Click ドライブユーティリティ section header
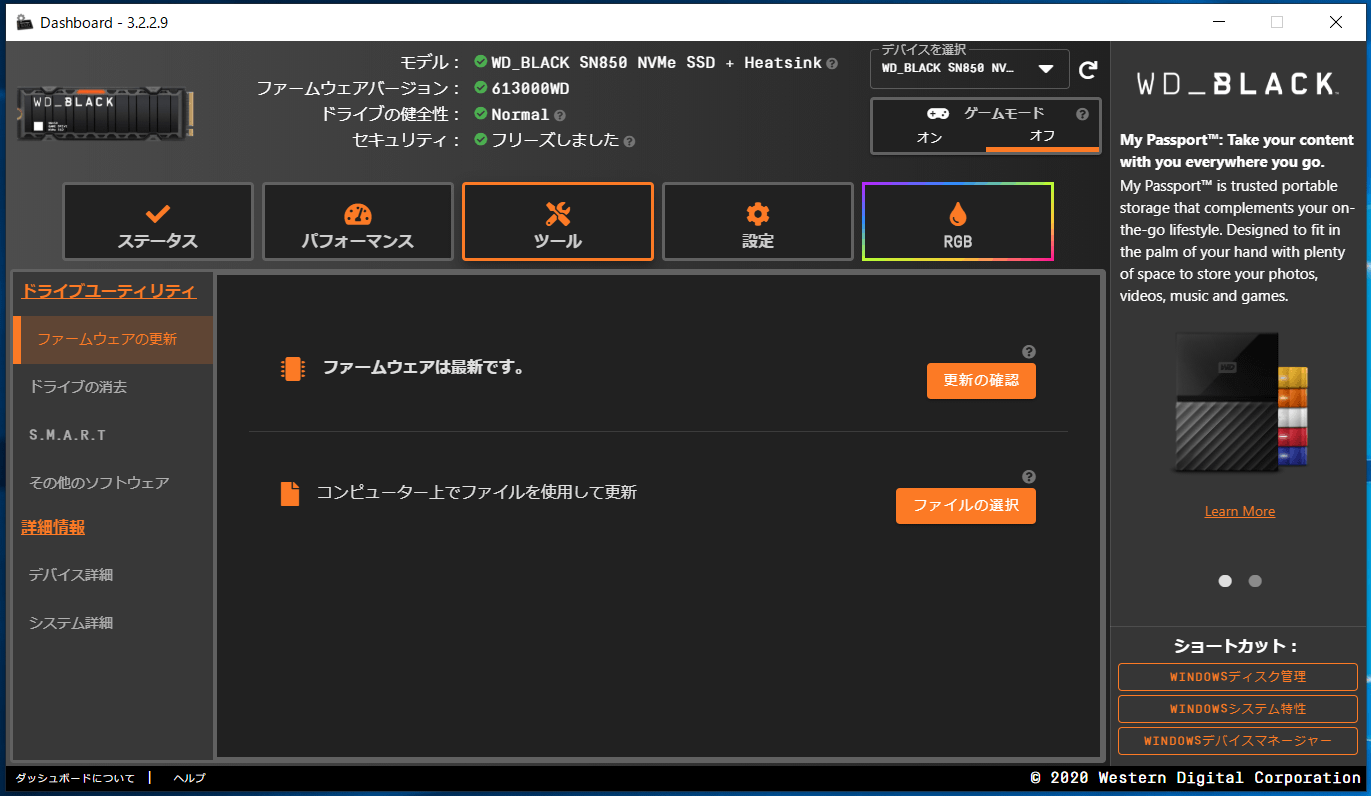Image resolution: width=1371 pixels, height=796 pixels. coord(109,292)
